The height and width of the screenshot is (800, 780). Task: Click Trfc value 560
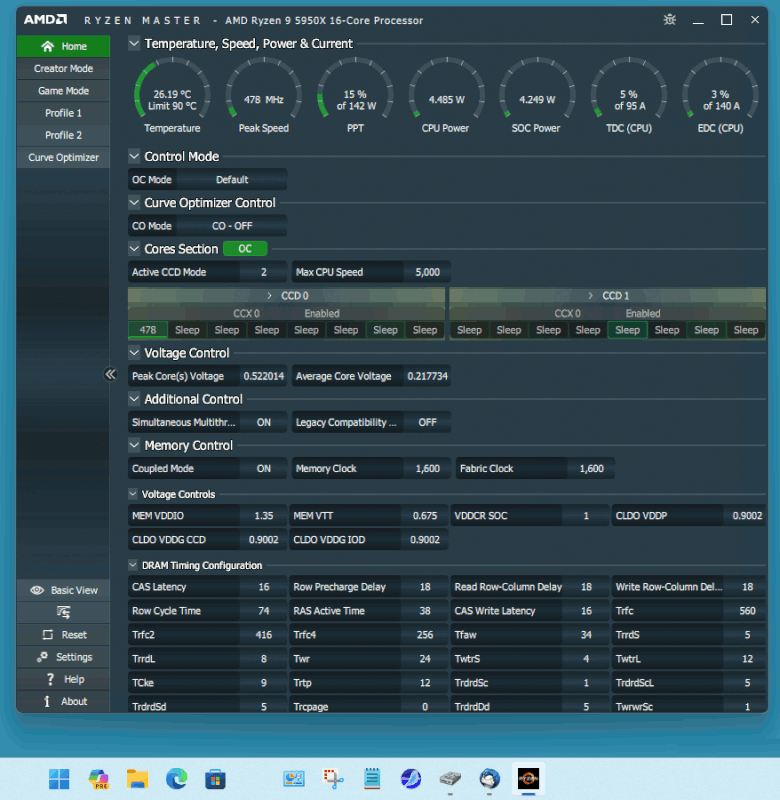(747, 611)
